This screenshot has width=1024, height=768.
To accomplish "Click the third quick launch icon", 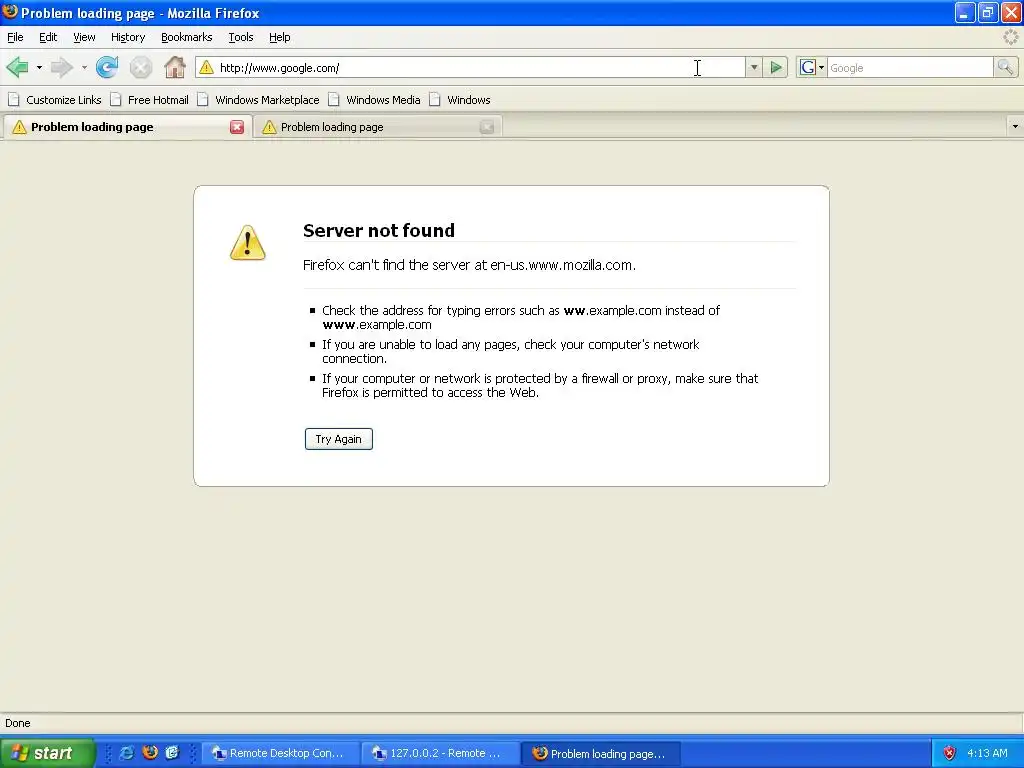I will point(172,752).
